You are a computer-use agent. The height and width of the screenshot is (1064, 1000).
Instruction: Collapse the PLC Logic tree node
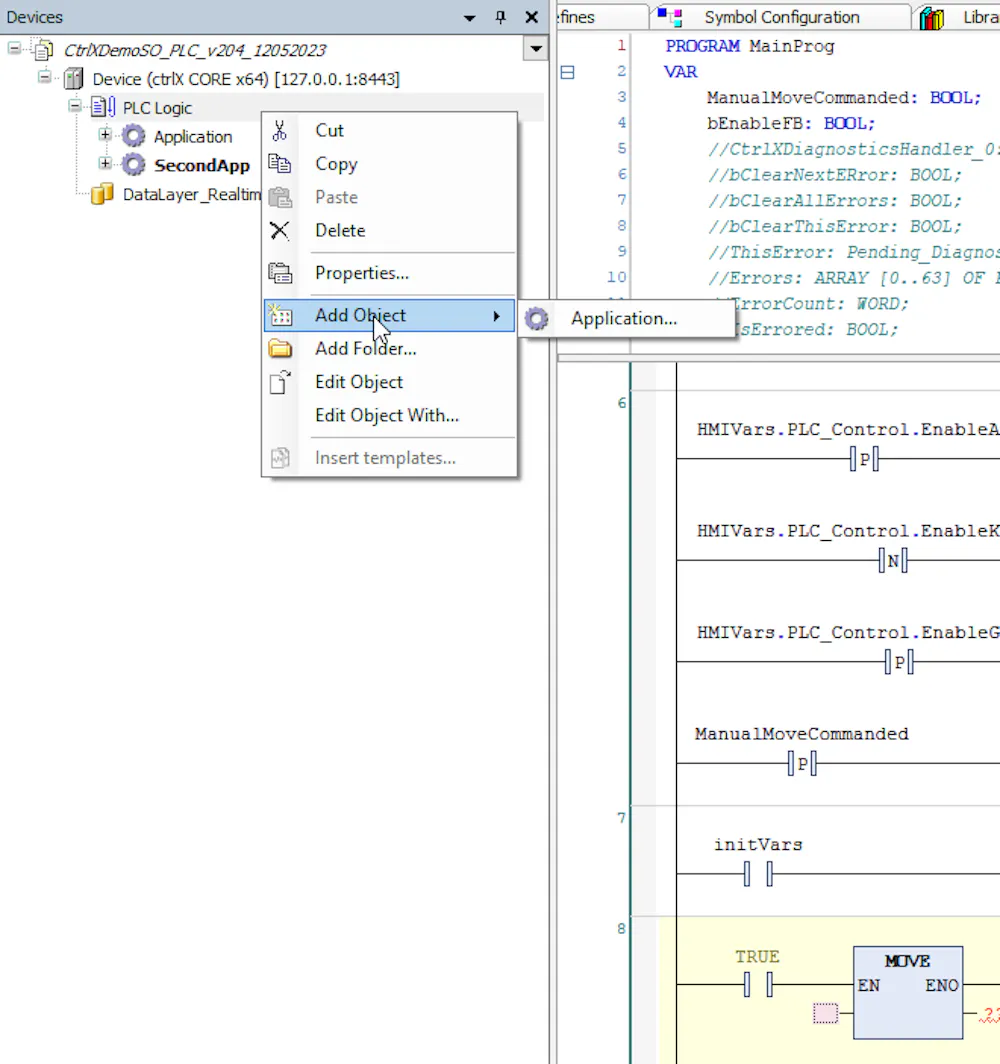click(x=75, y=106)
